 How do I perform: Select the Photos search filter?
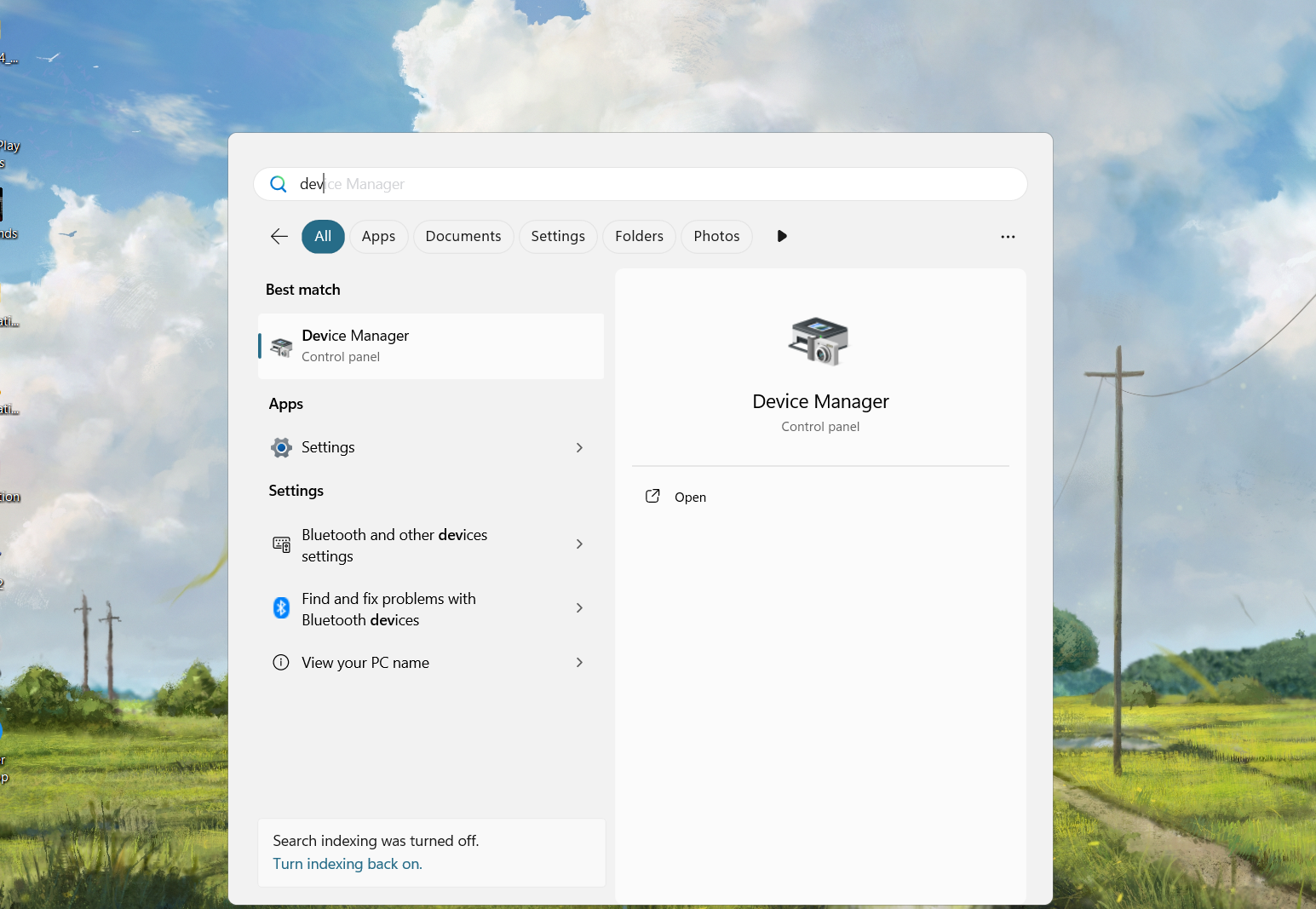[715, 236]
